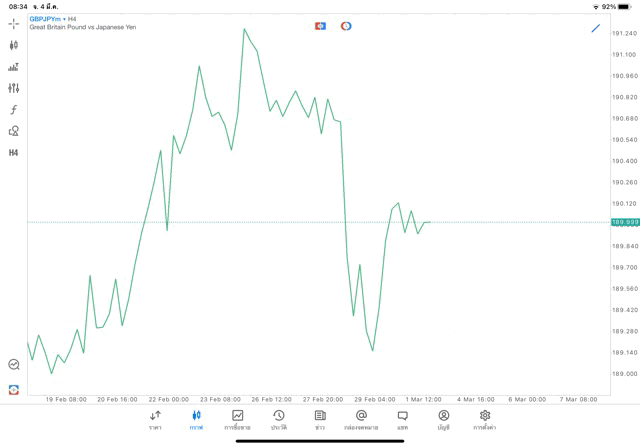Tap the one-click trading icon in sidebar

click(13, 390)
